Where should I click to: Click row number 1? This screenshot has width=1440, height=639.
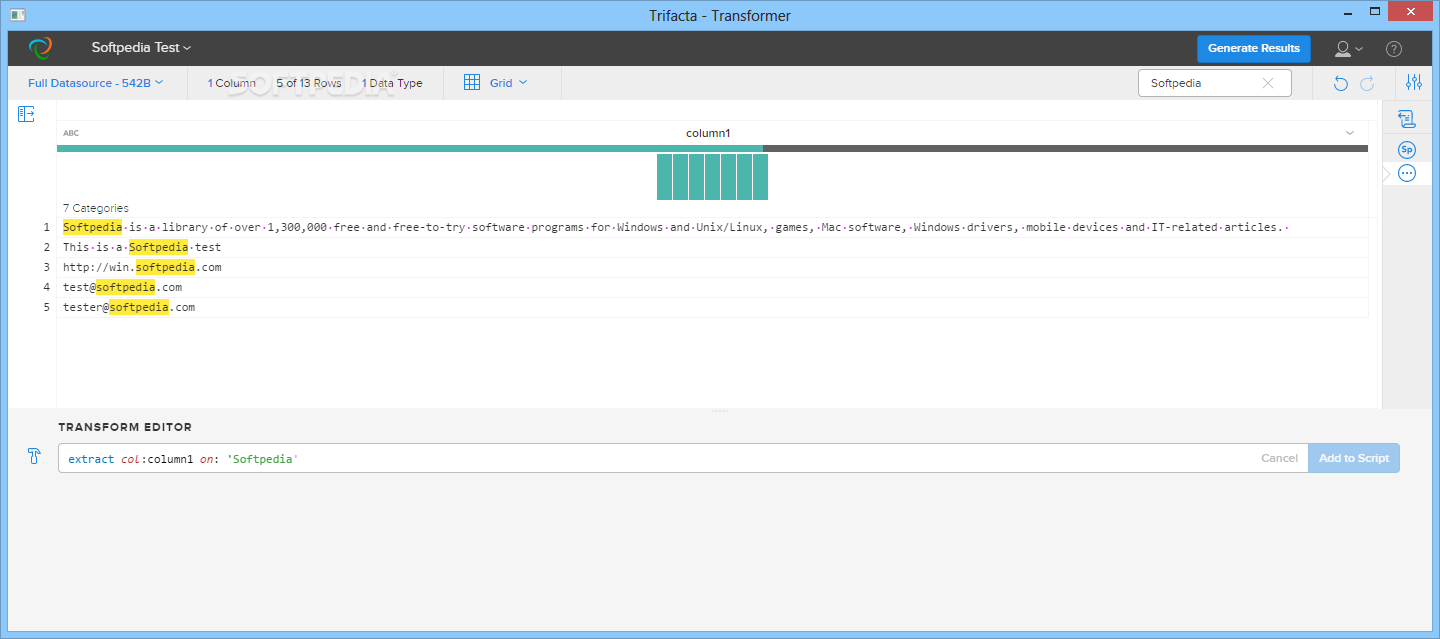pyautogui.click(x=46, y=227)
